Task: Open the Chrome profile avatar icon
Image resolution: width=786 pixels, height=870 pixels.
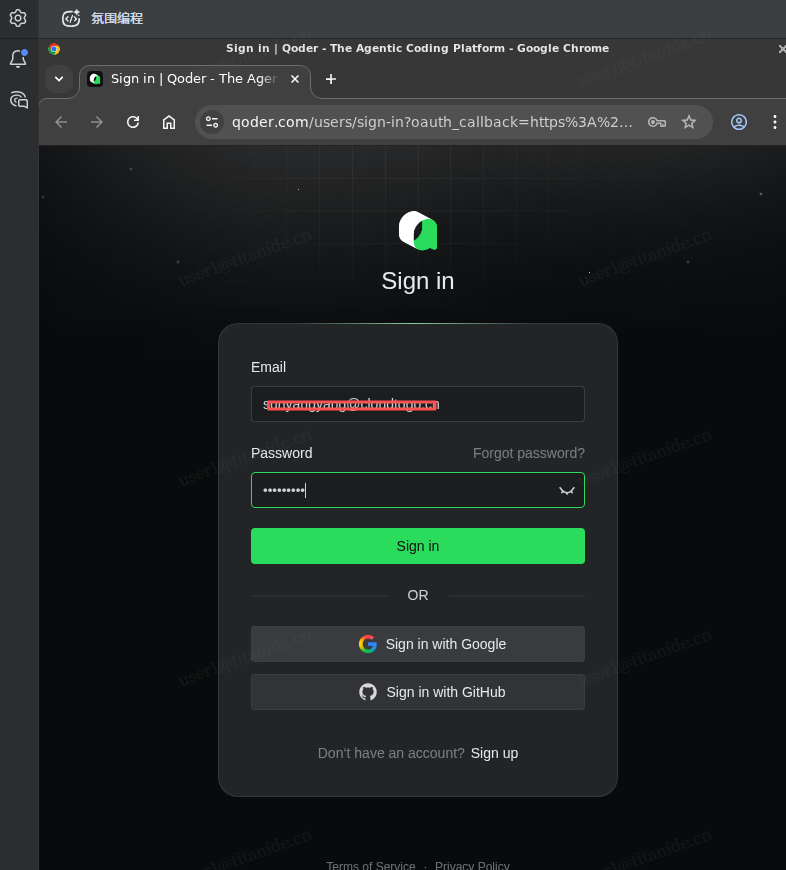Action: pos(739,122)
